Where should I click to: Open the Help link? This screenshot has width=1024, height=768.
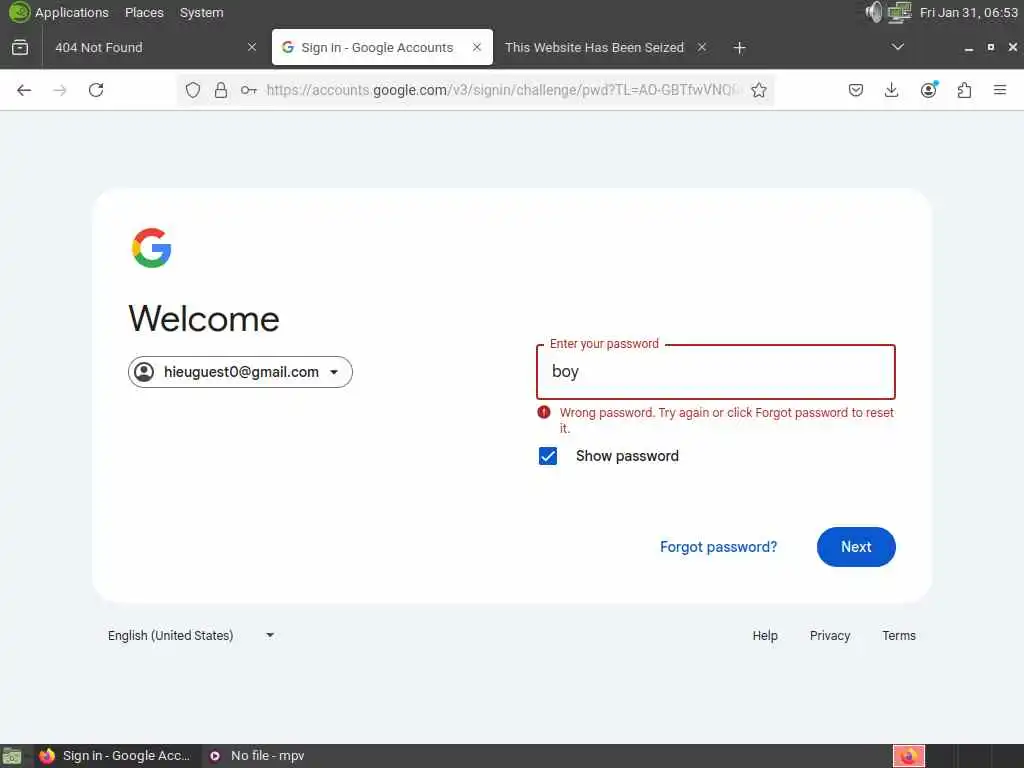[x=765, y=635]
